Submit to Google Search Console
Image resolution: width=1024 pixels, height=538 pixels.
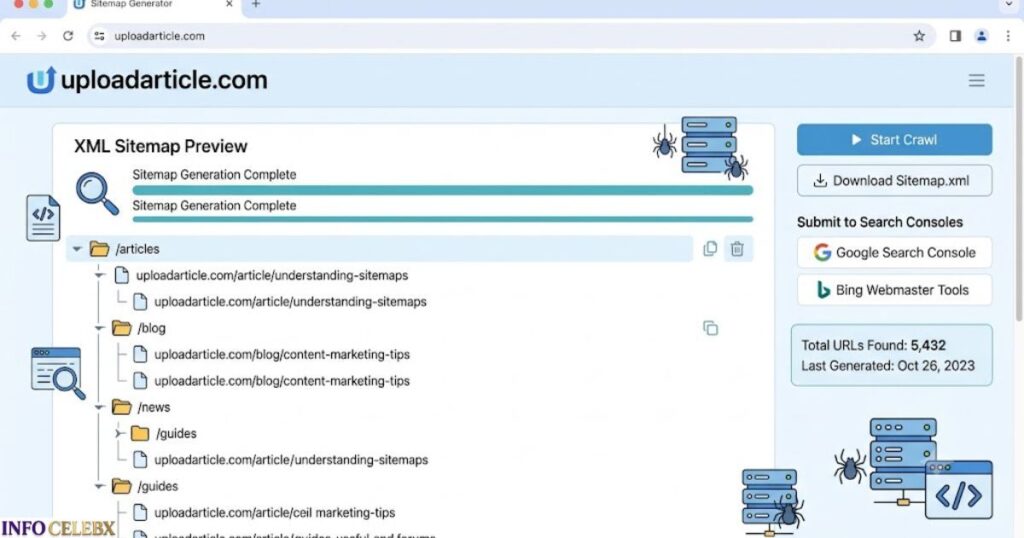pos(894,253)
